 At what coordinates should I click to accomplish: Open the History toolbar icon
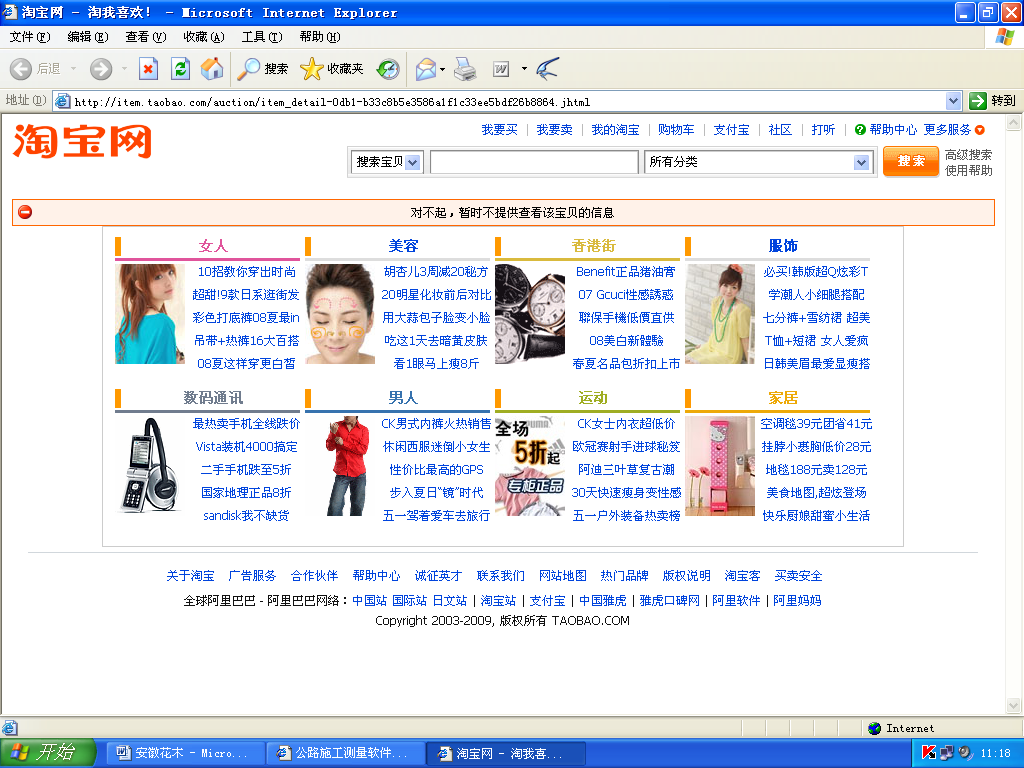tap(388, 69)
